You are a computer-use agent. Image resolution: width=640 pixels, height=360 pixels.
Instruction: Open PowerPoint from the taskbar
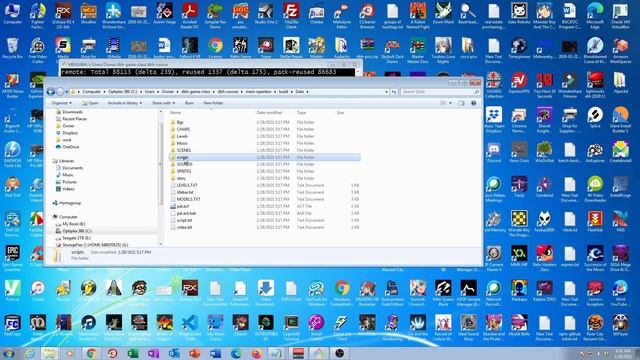click(x=195, y=353)
